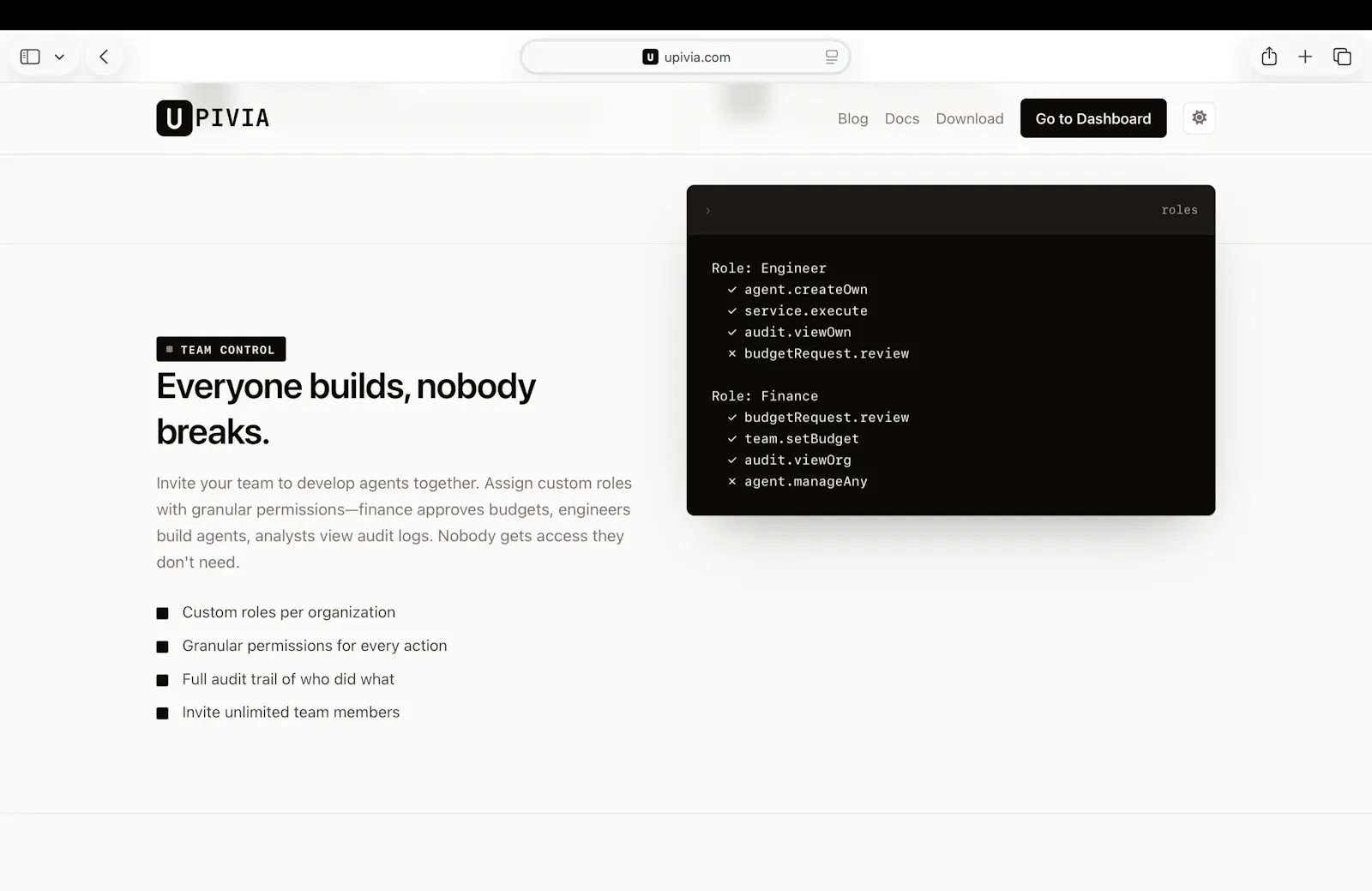
Task: Toggle the theme sun icon
Action: pyautogui.click(x=1199, y=117)
